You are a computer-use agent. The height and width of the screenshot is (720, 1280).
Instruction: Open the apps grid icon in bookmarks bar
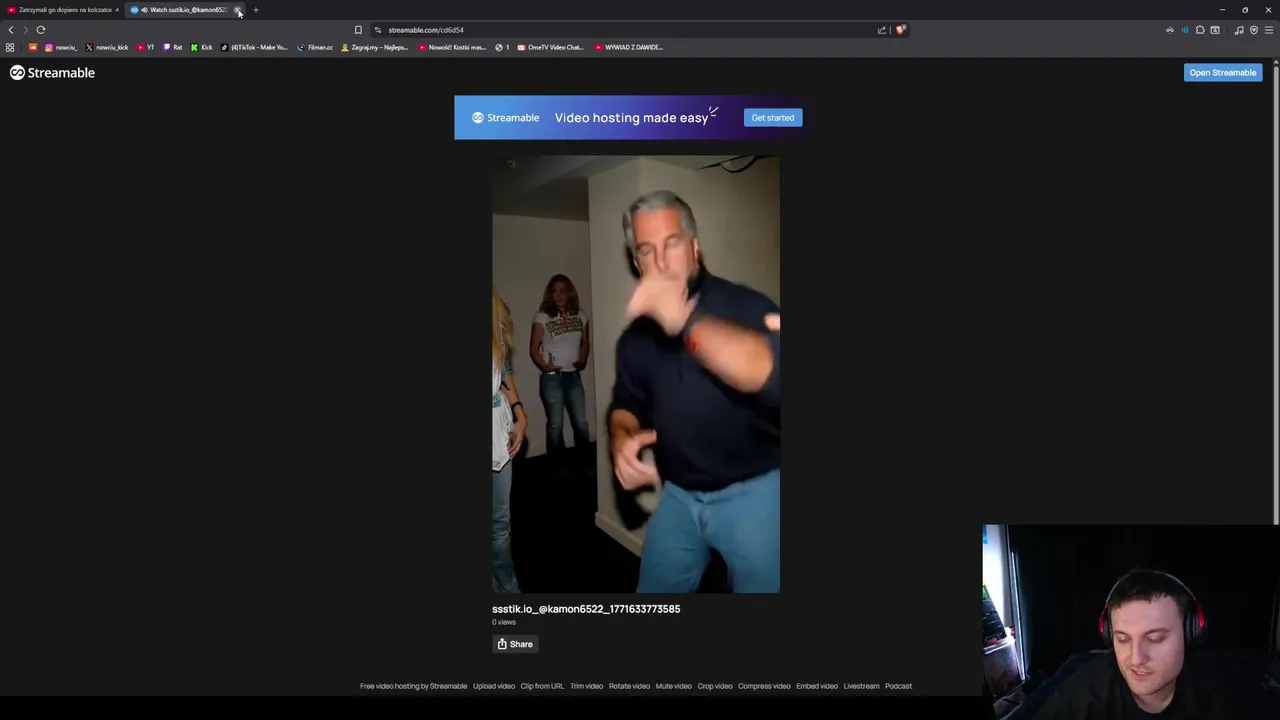[10, 47]
